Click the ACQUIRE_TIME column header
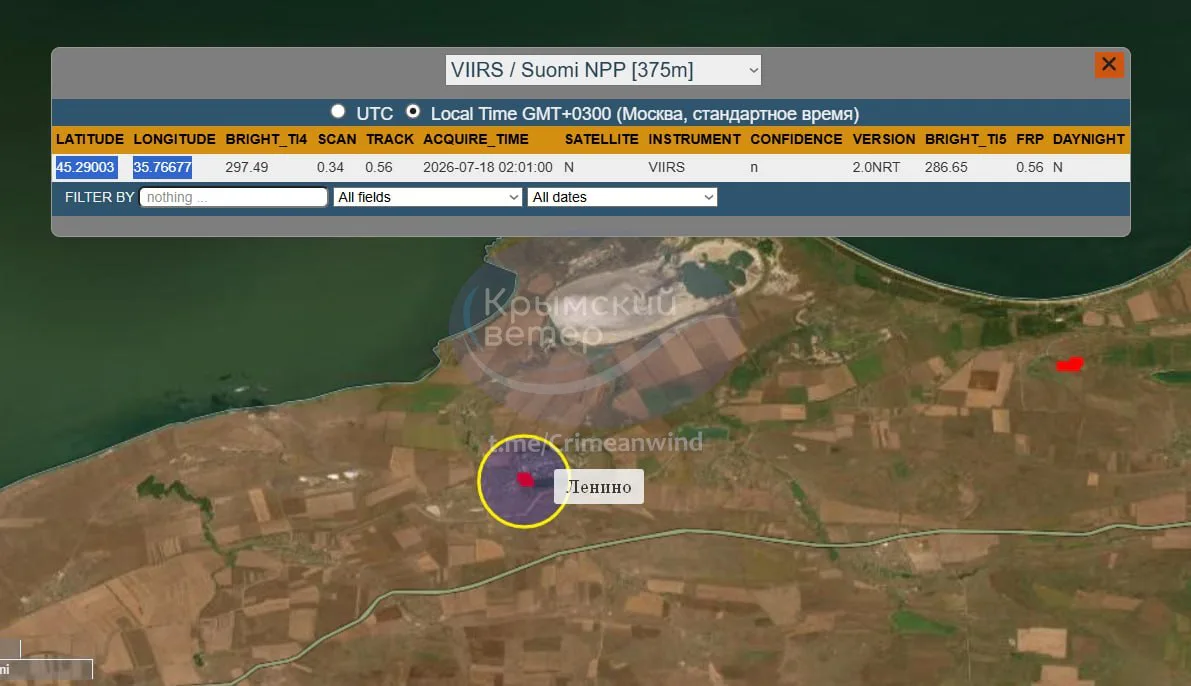This screenshot has width=1191, height=686. click(475, 139)
